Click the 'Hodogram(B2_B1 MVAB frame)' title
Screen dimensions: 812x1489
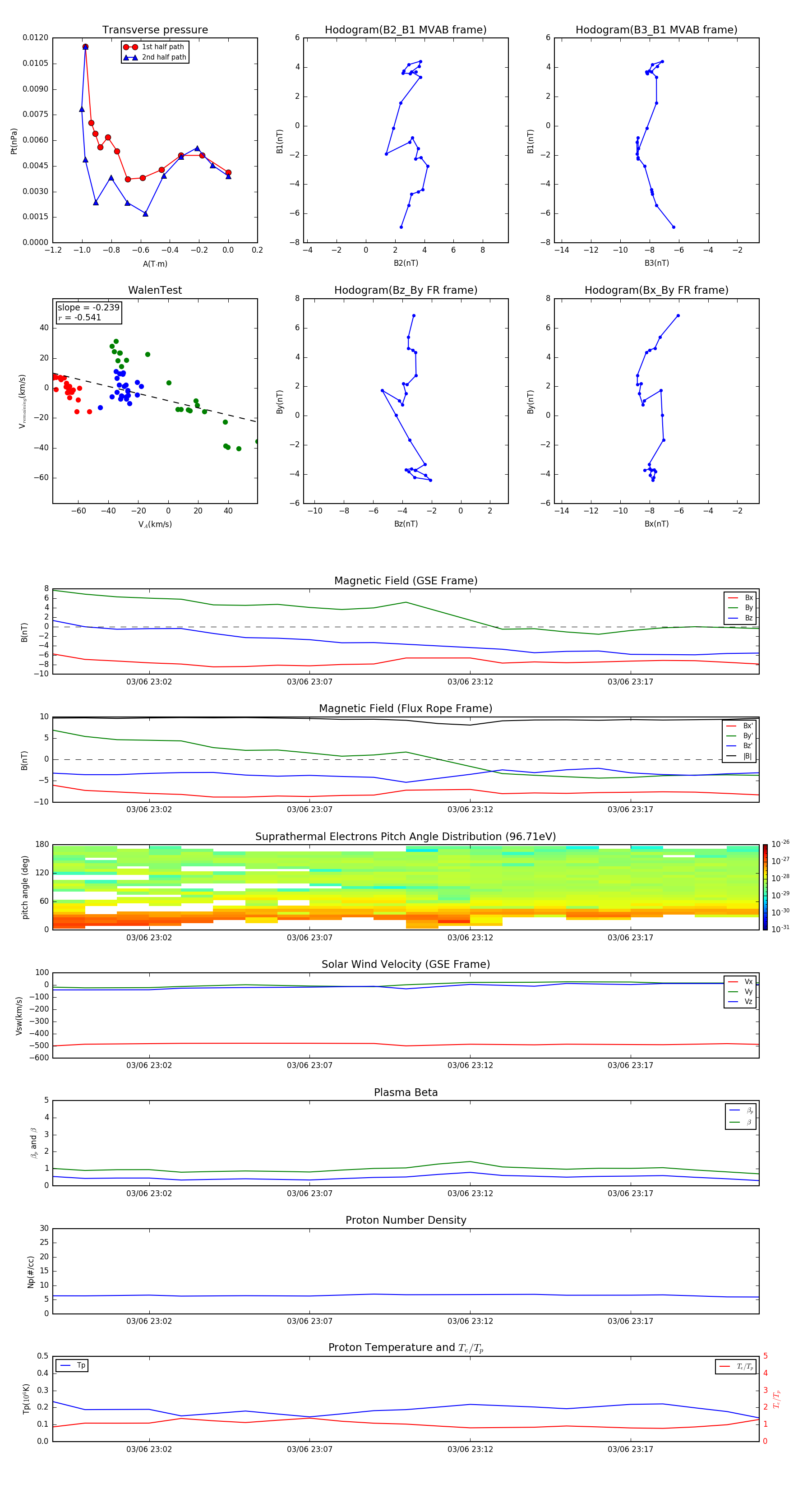coord(406,30)
